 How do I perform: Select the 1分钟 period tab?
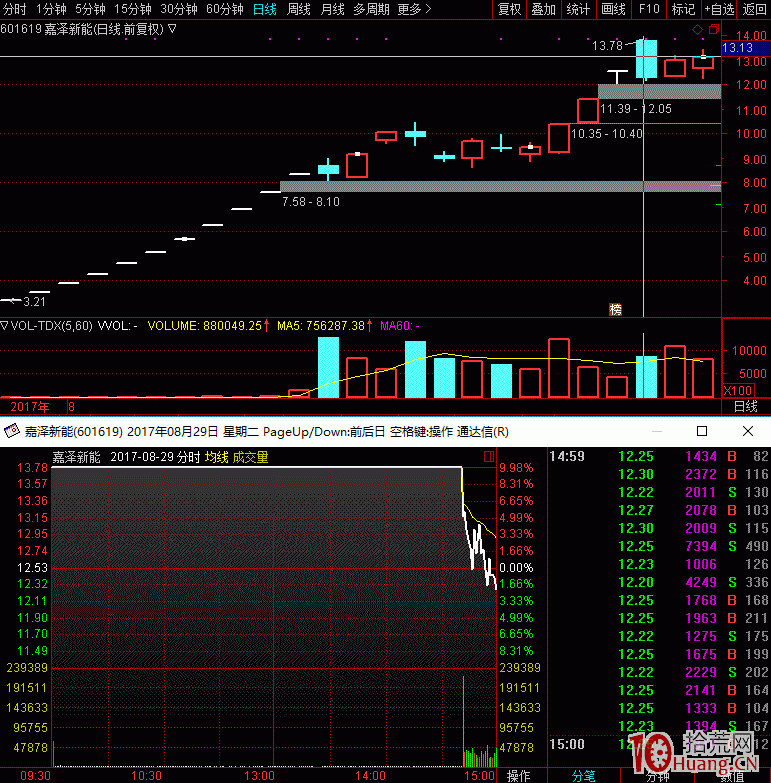tap(51, 9)
